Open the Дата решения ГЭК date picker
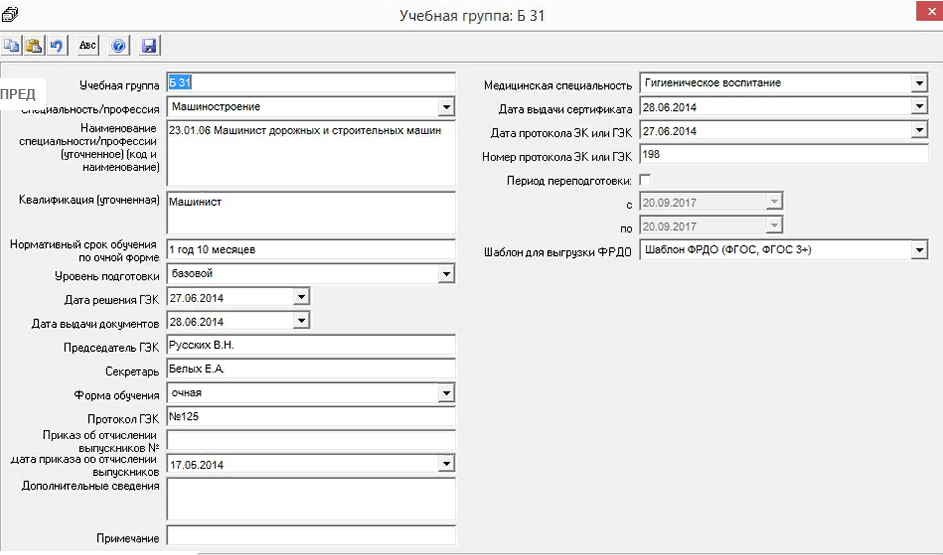943x555 pixels. (x=301, y=297)
